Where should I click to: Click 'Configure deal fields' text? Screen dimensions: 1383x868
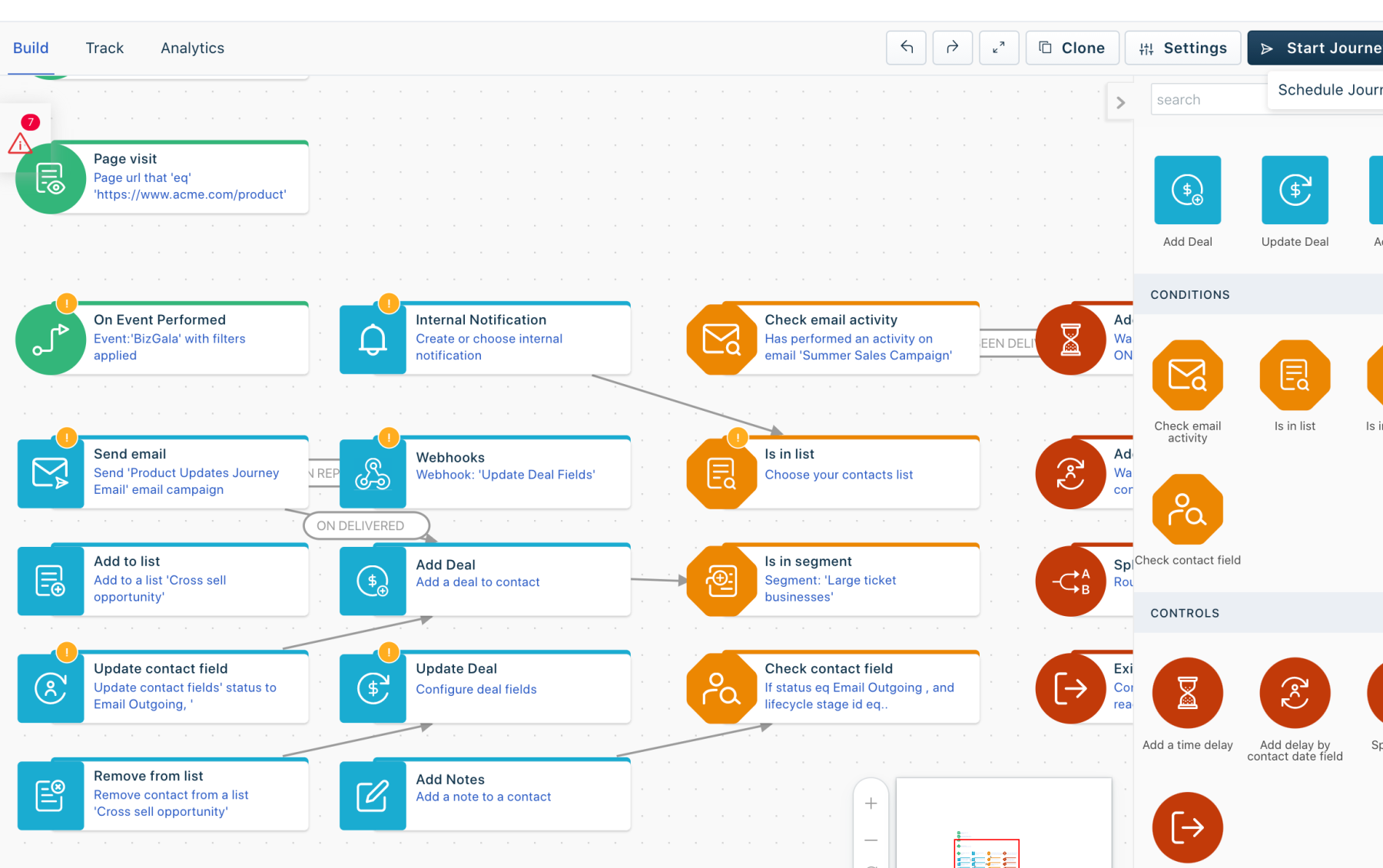pyautogui.click(x=476, y=690)
